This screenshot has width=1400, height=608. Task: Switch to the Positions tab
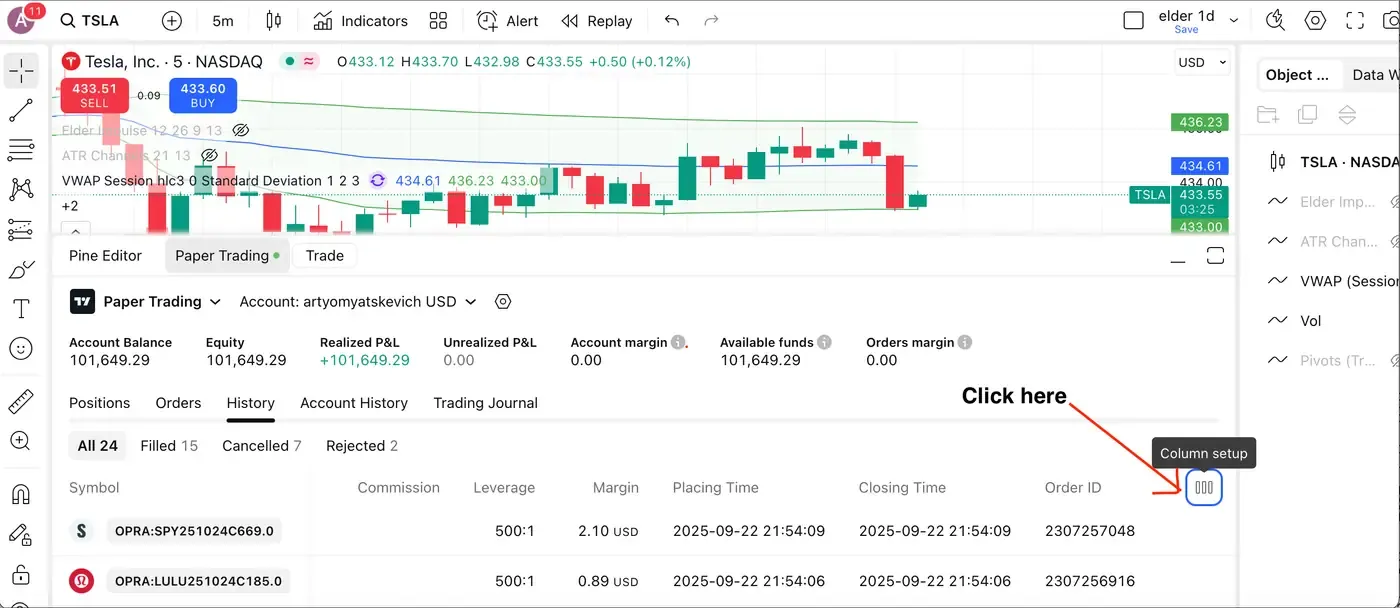point(99,403)
